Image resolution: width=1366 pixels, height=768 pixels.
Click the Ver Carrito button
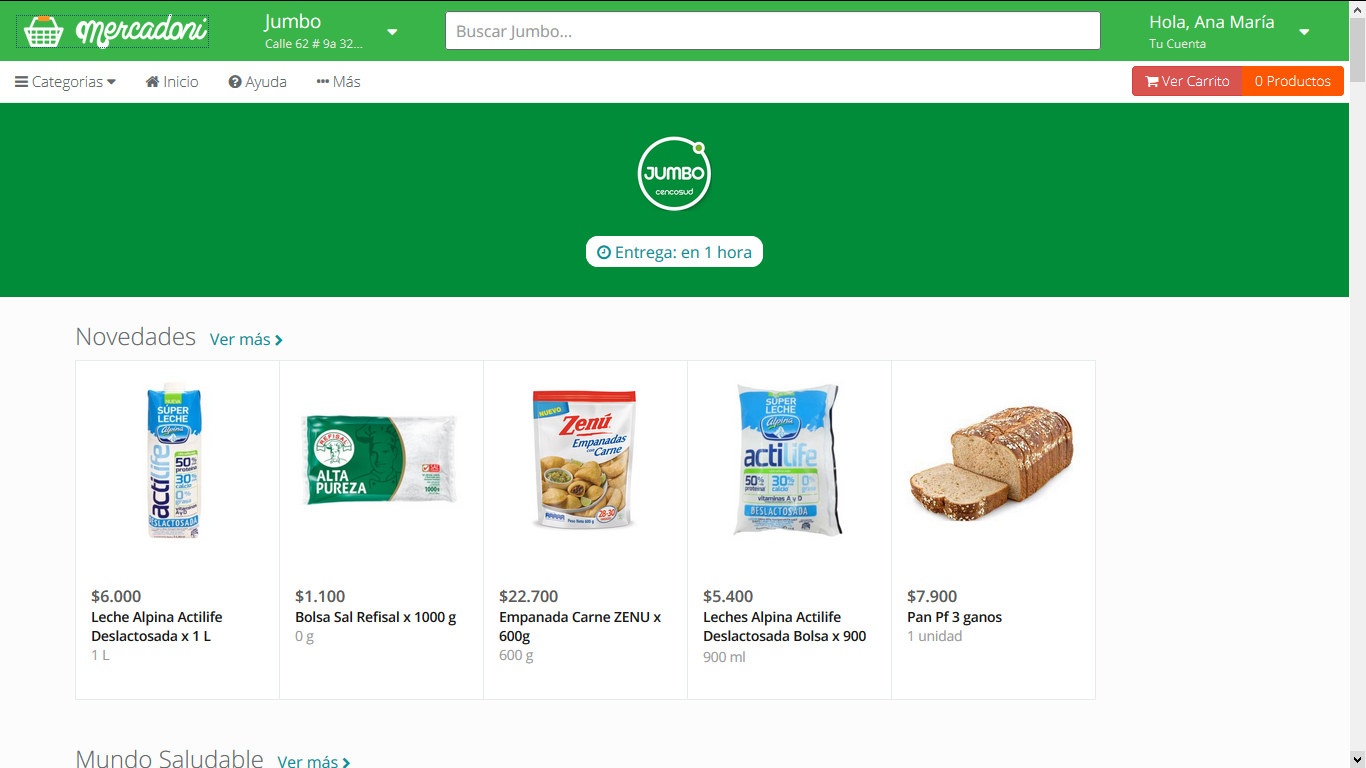1187,82
